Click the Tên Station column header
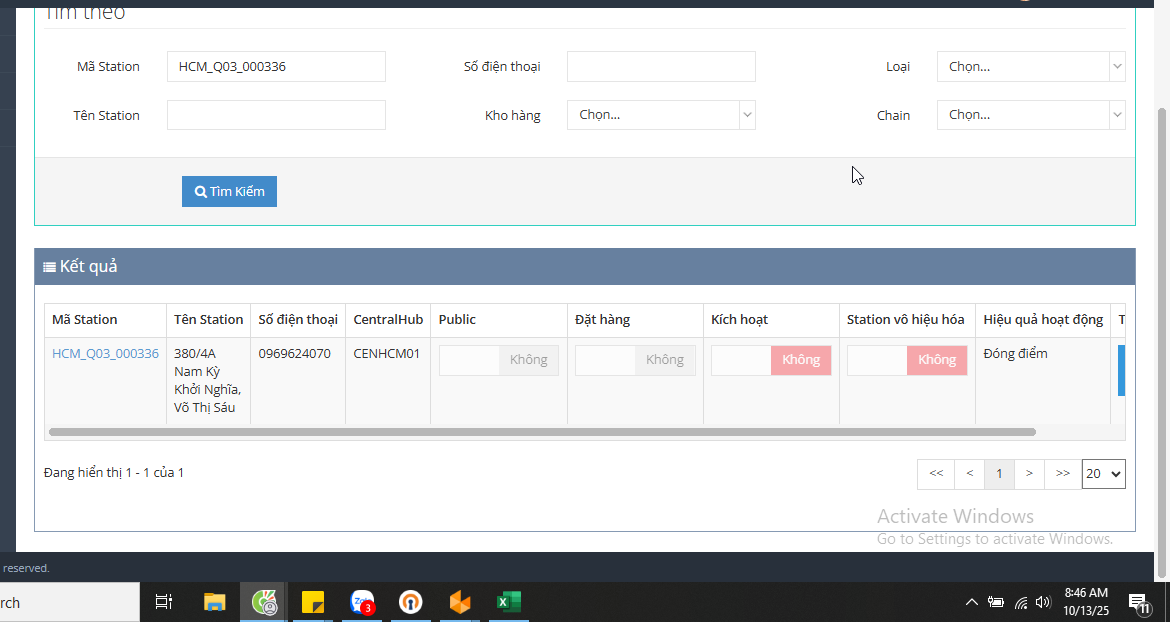1170x622 pixels. coord(208,319)
